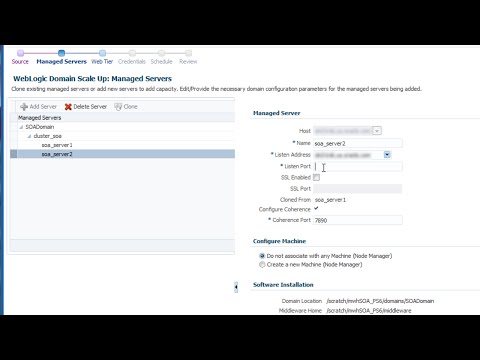Click the Delete Server button label
Screen dimensions: 480x360
(x=90, y=107)
